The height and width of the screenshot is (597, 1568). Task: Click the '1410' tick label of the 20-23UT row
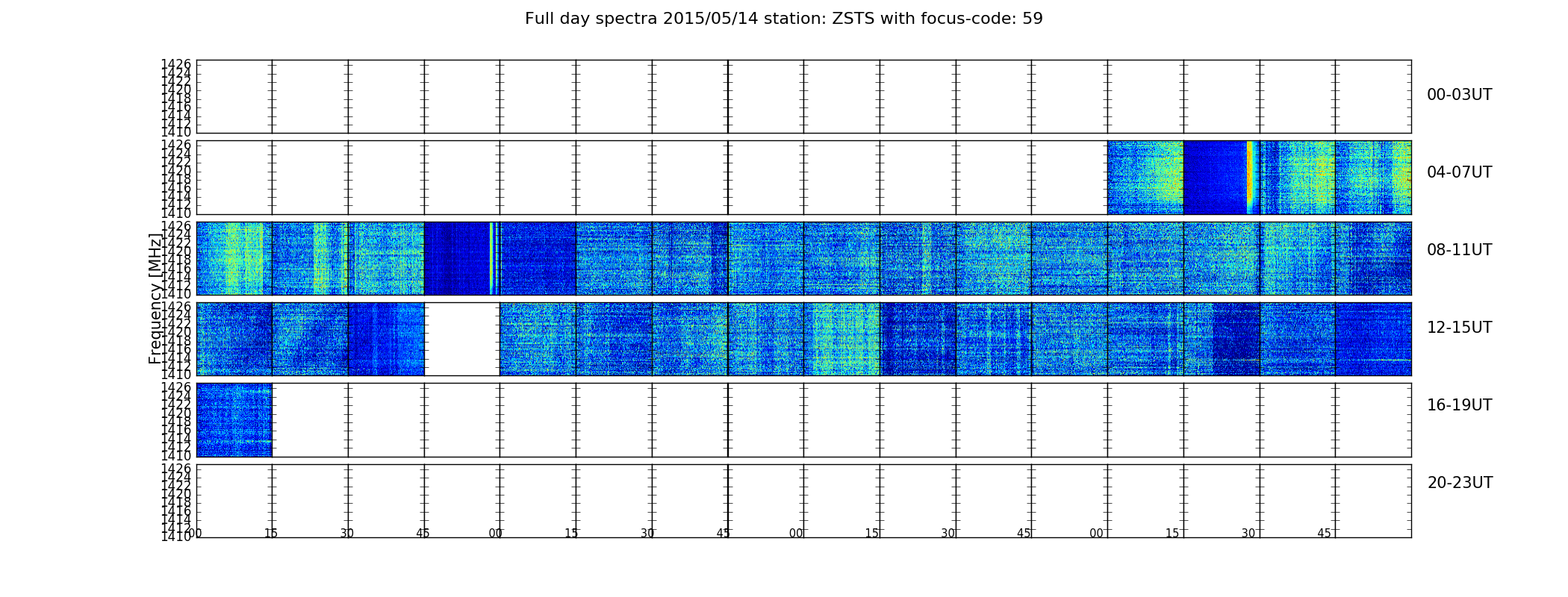coord(176,537)
